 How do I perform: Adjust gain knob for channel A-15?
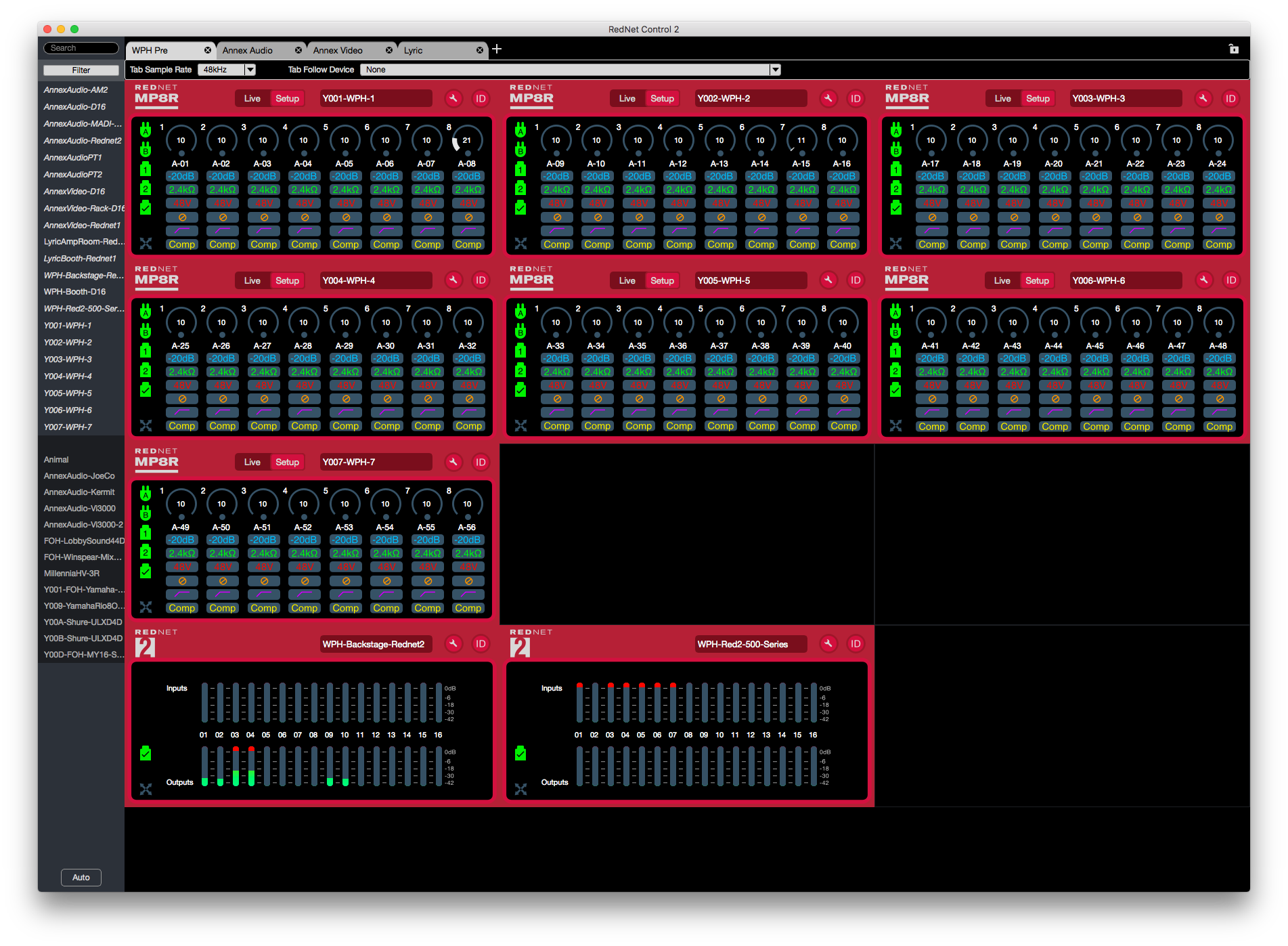coord(801,140)
